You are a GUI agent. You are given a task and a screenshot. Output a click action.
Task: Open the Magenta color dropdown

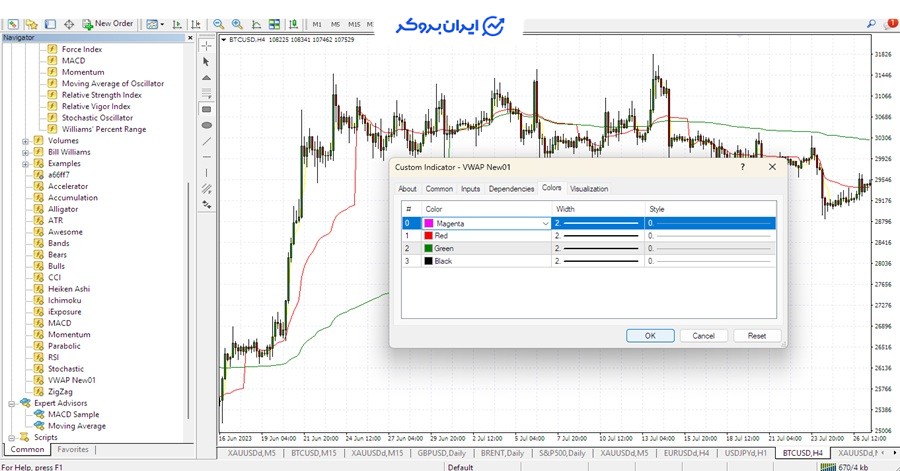point(545,224)
